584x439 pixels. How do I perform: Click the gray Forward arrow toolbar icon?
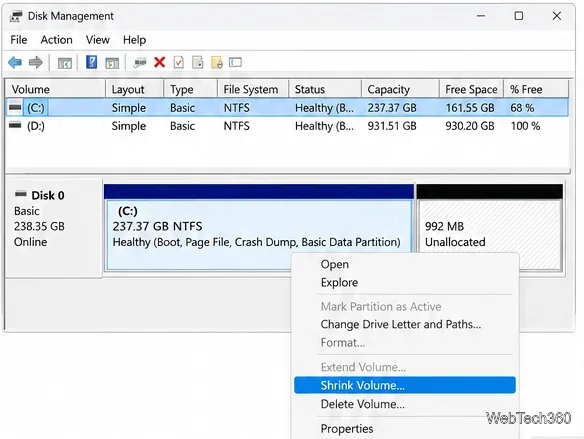click(36, 62)
